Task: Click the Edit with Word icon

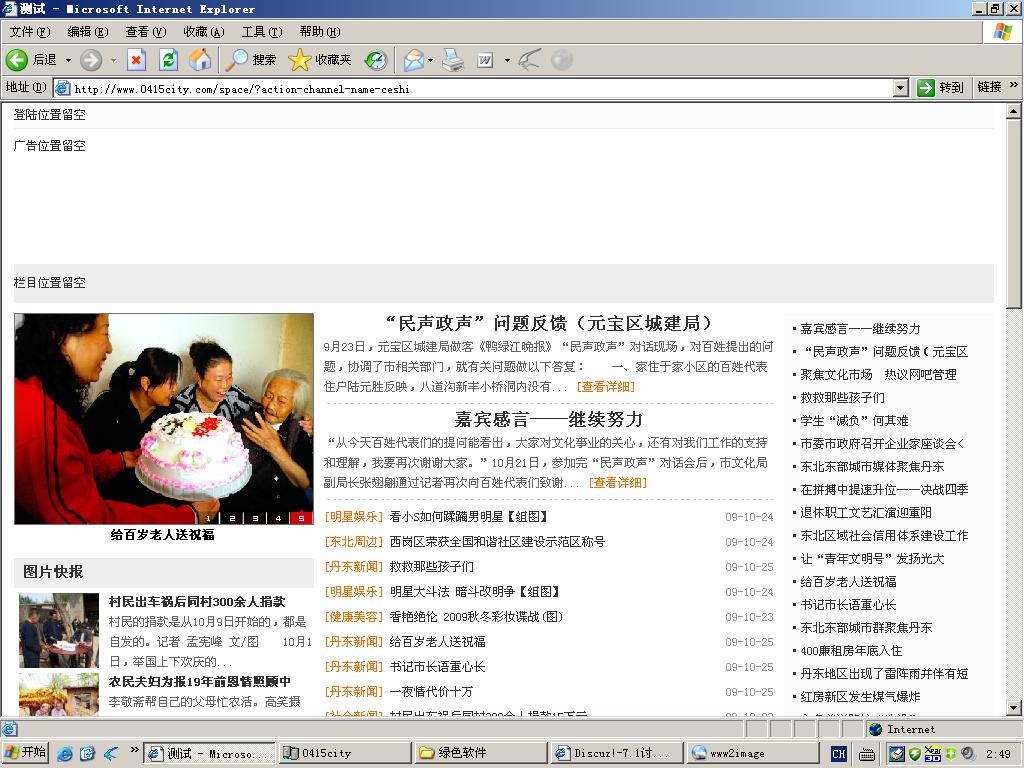Action: (485, 60)
